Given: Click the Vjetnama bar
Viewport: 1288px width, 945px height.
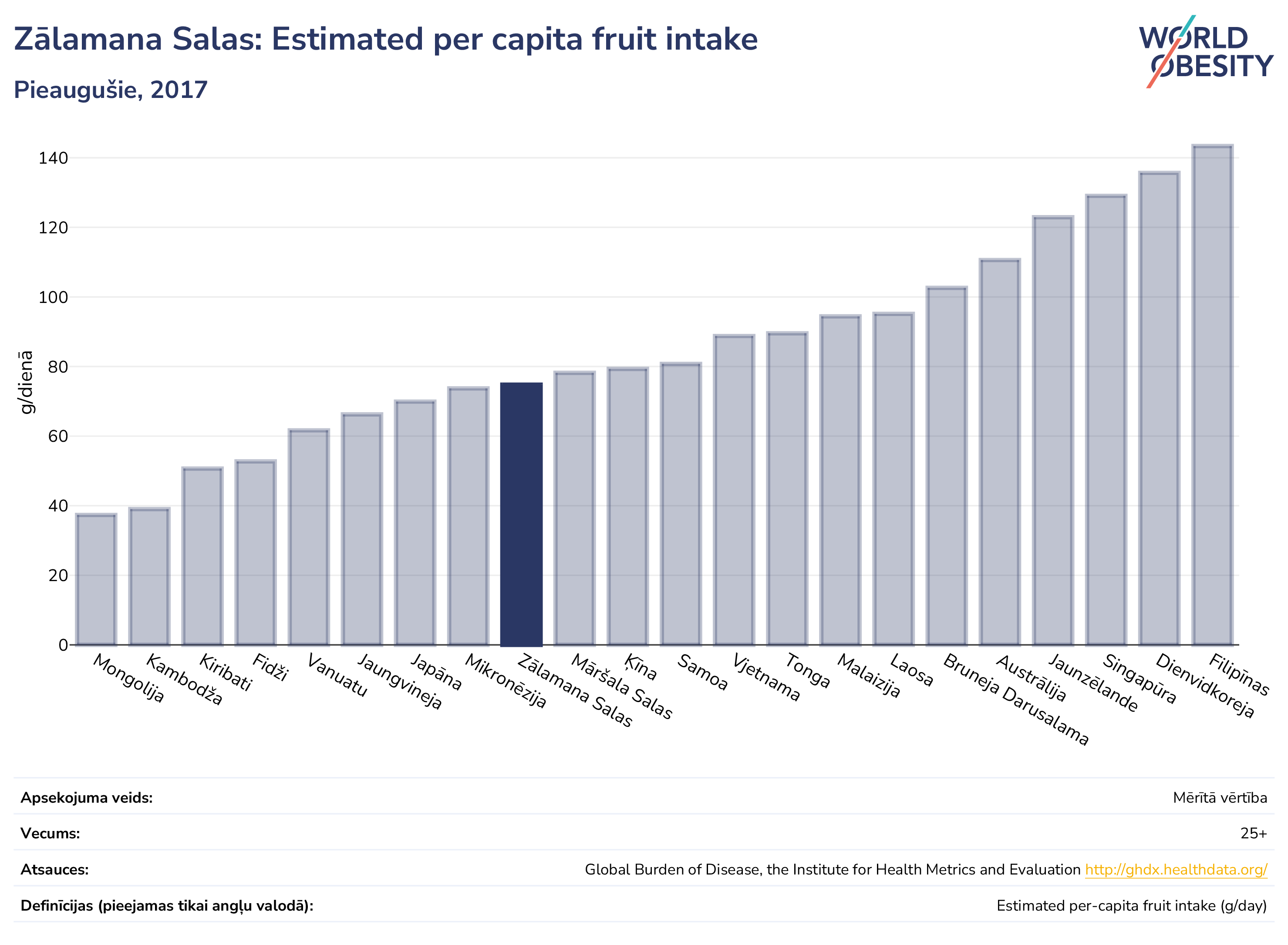Looking at the screenshot, I should [734, 490].
